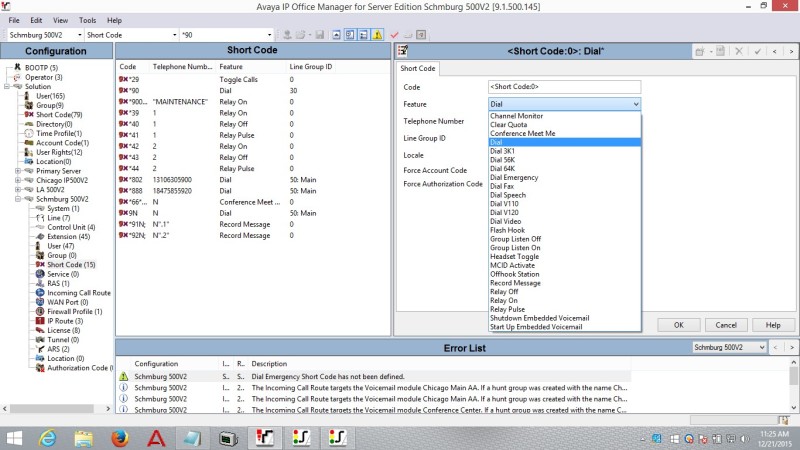Open Firefox from the taskbar

click(120, 438)
